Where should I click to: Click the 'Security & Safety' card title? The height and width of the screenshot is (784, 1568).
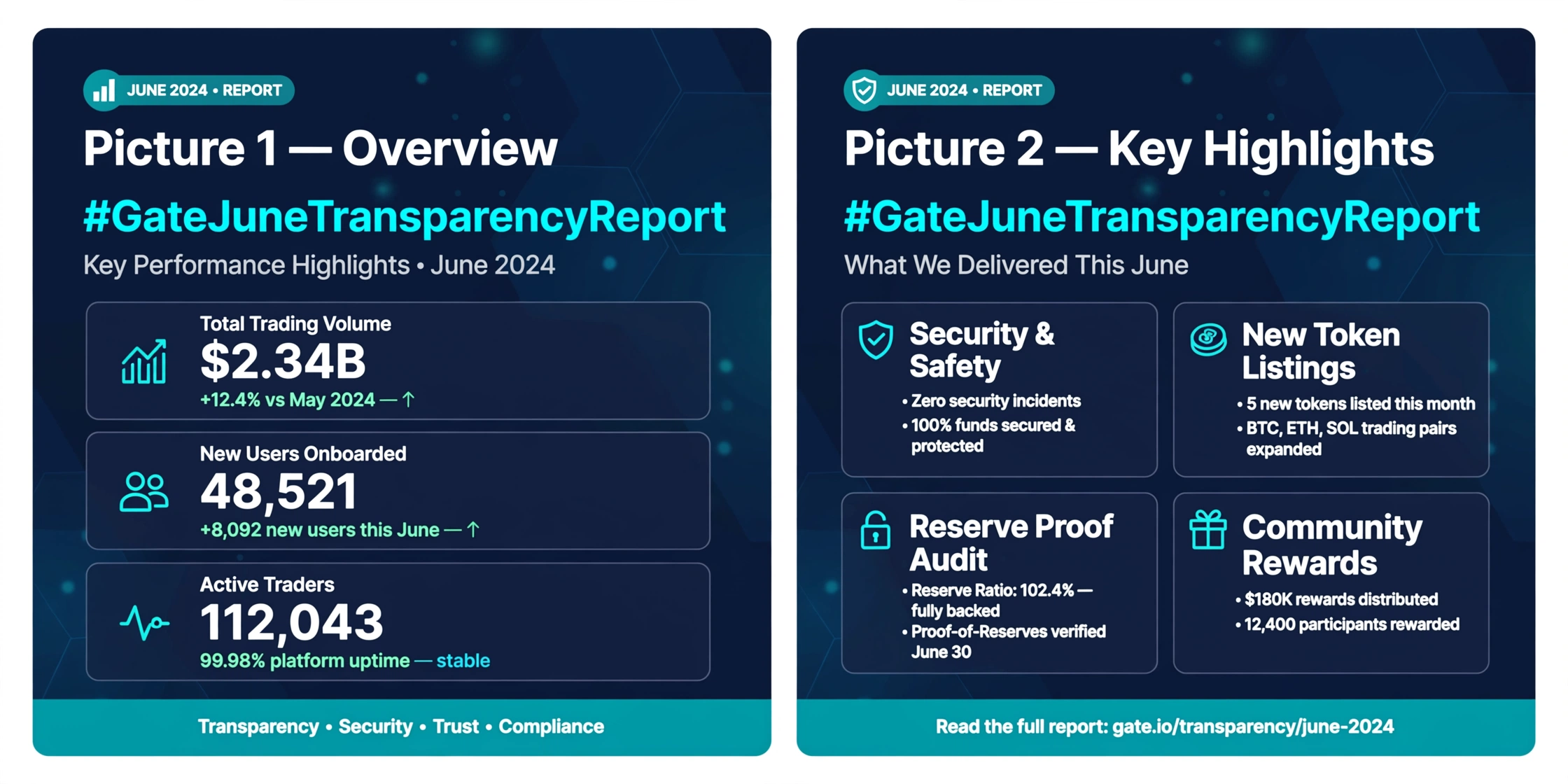(982, 350)
